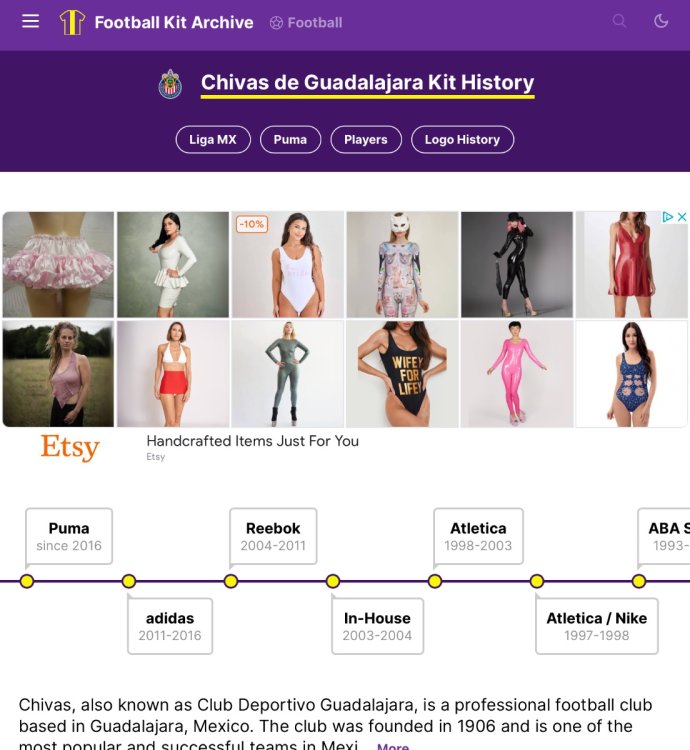Open the Players pill button
Viewport: 690px width, 750px height.
pos(366,140)
